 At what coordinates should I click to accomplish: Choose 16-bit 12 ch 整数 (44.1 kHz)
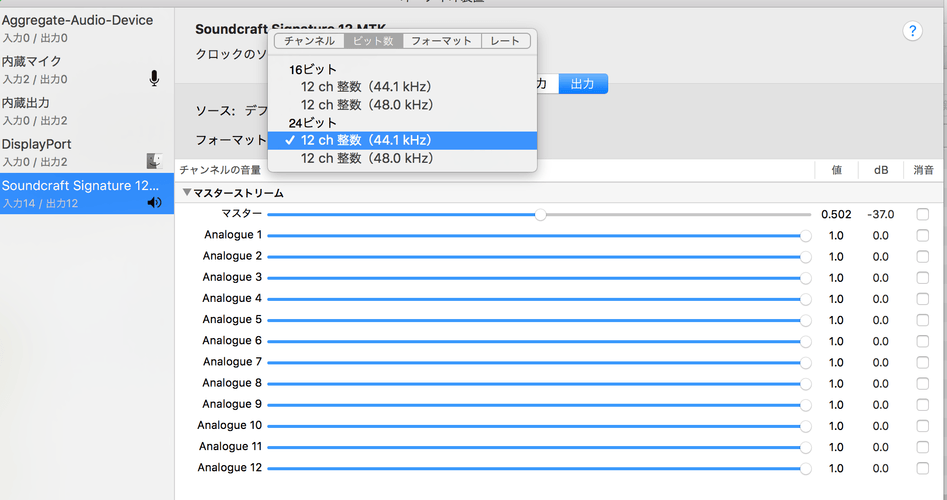[402, 87]
